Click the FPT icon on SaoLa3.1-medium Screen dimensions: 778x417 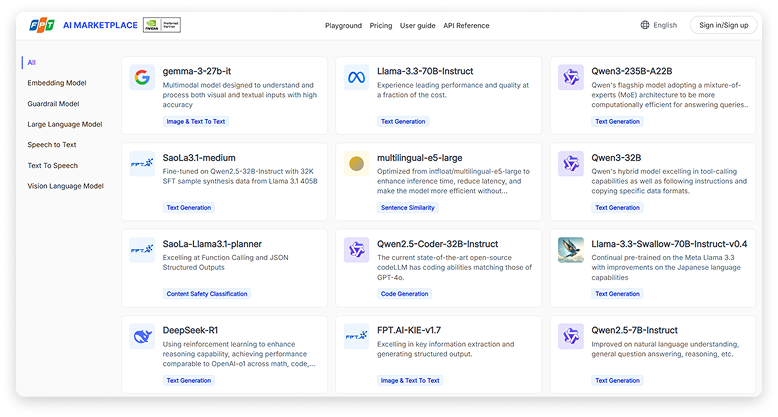click(142, 164)
